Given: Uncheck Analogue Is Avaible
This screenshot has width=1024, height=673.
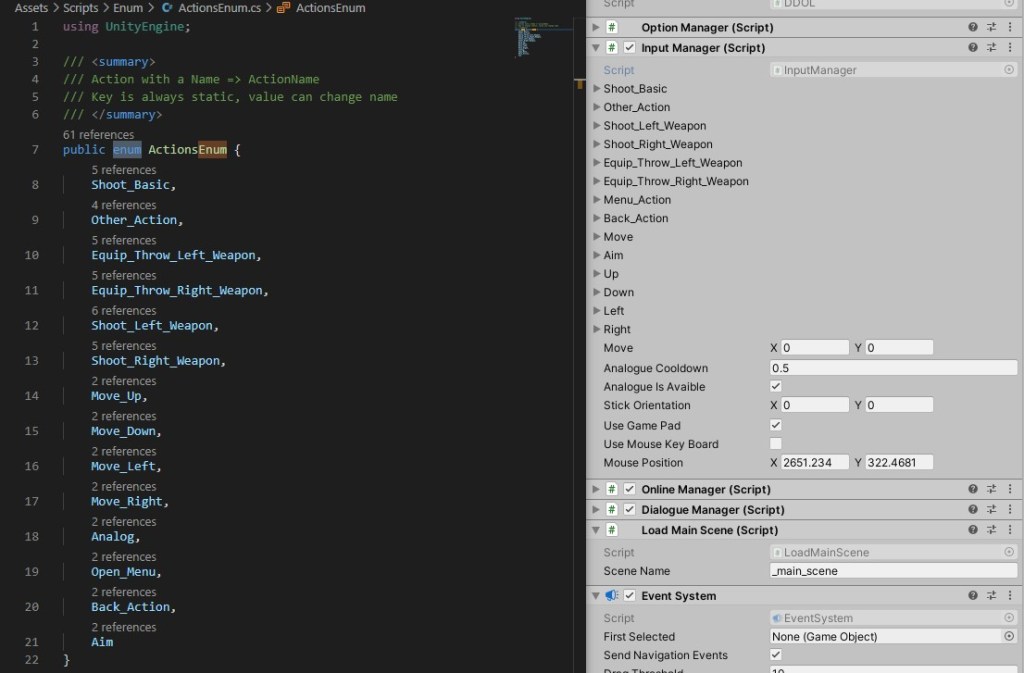Looking at the screenshot, I should 776,387.
